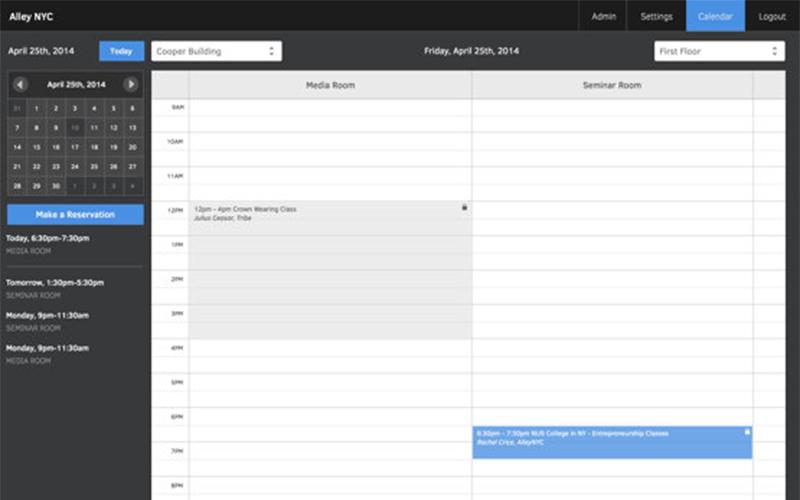Go to next month in mini calendar
The width and height of the screenshot is (800, 500).
[131, 84]
